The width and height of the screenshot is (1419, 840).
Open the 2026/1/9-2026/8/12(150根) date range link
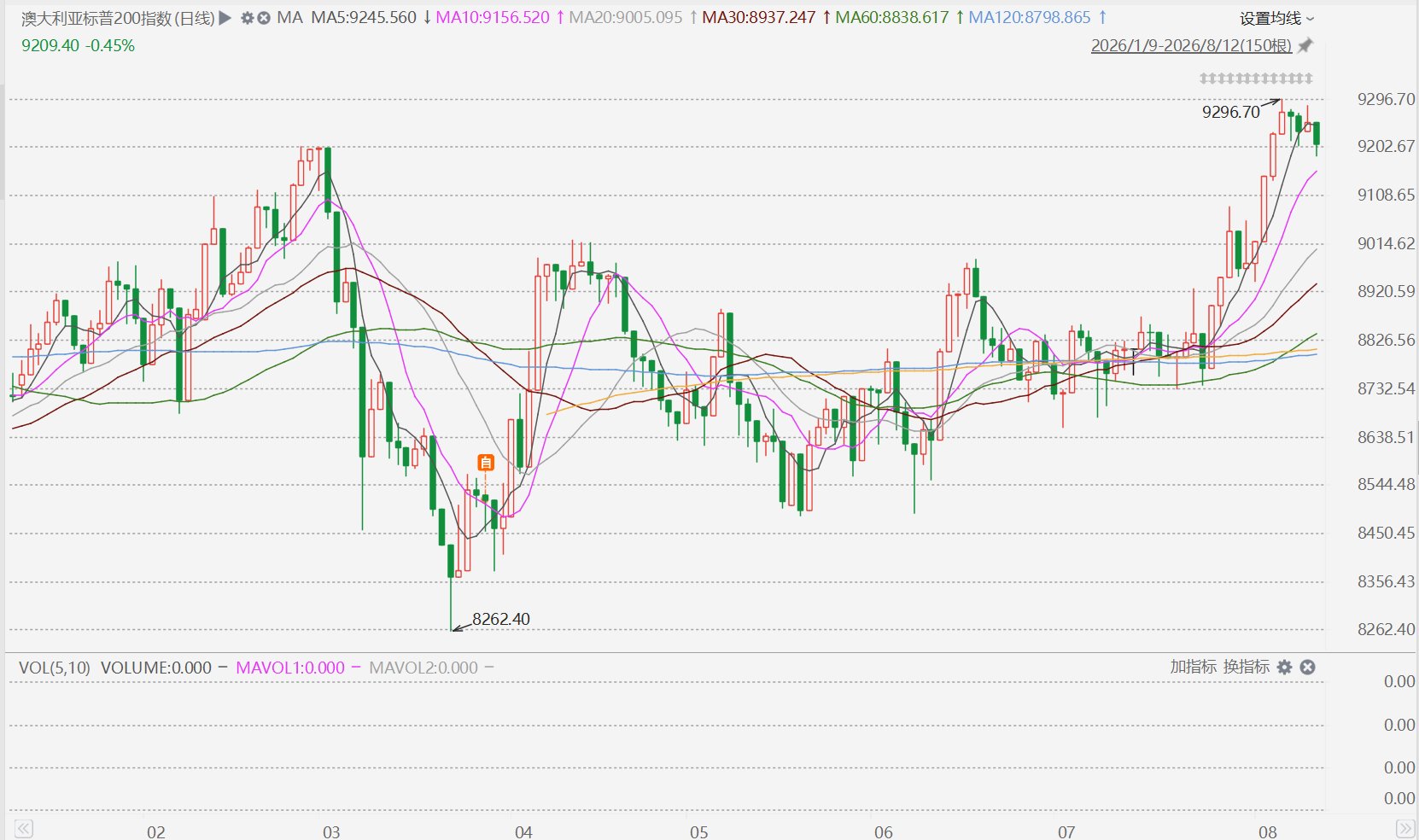click(x=1191, y=46)
